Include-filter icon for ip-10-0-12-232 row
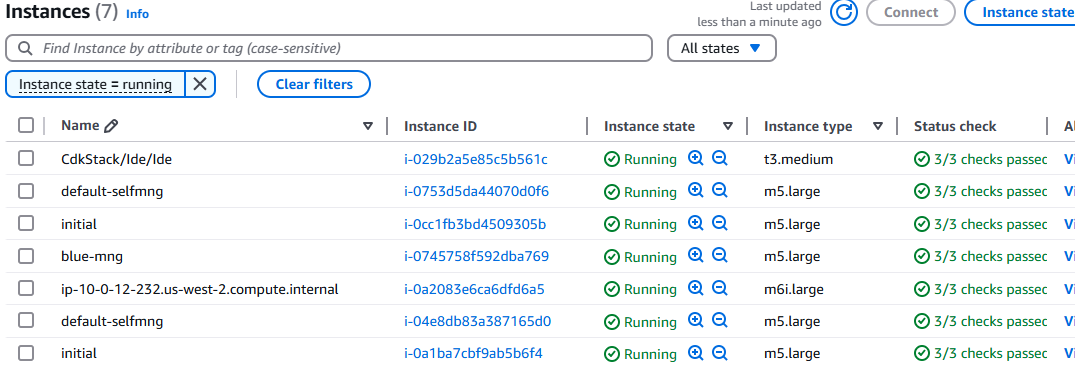 point(696,289)
